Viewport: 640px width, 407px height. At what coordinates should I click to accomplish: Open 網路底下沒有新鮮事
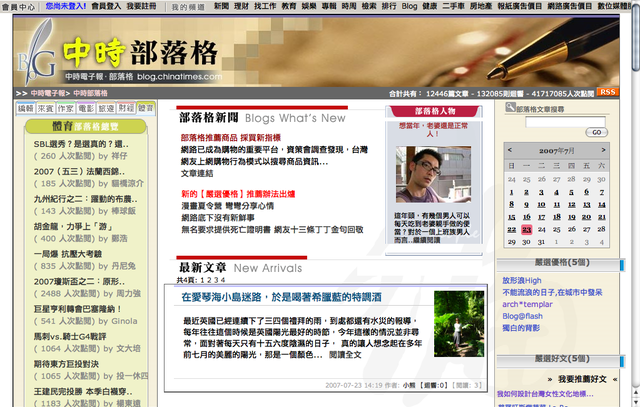pyautogui.click(x=218, y=218)
